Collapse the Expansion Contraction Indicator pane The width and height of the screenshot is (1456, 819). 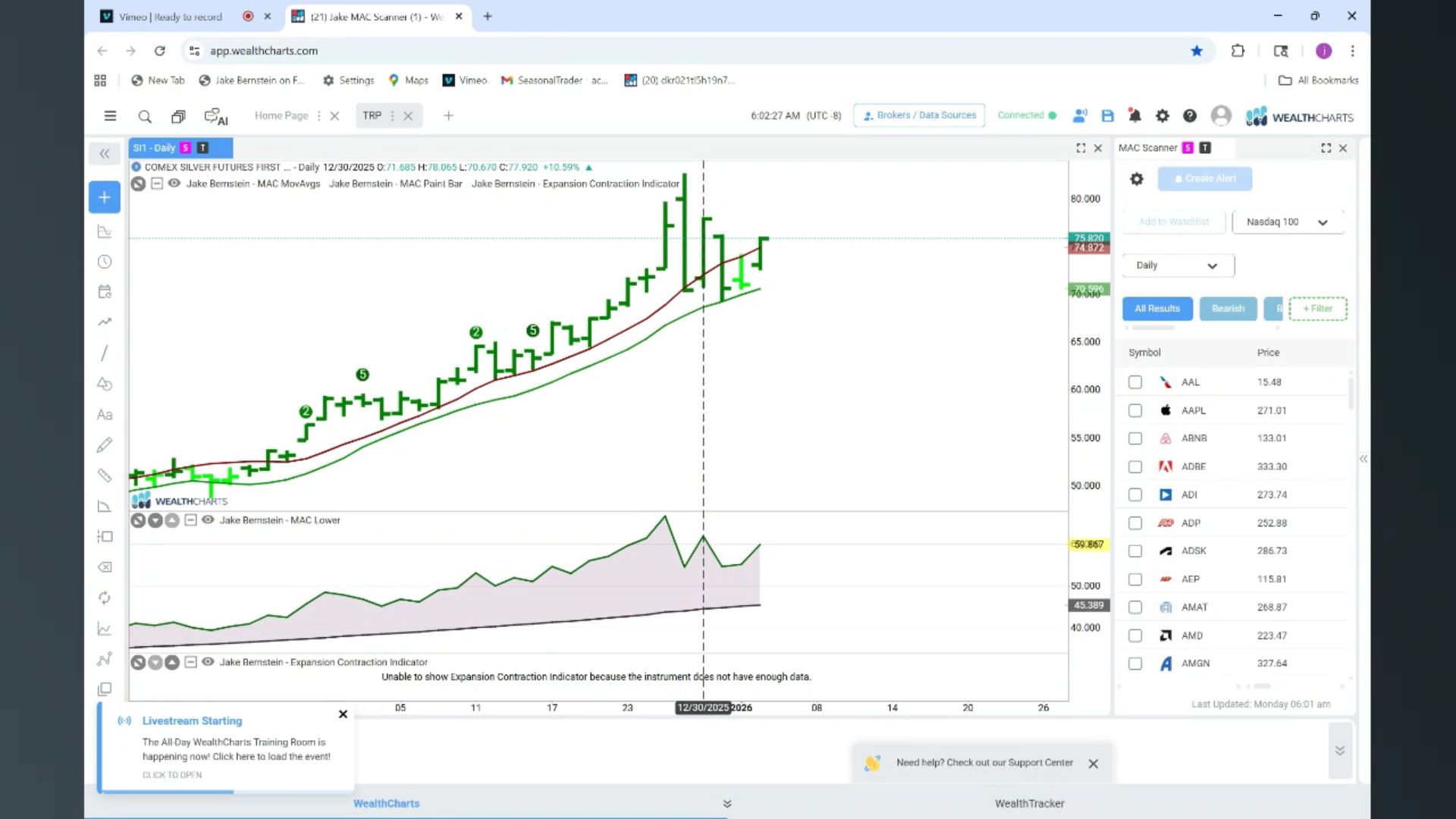pos(190,662)
